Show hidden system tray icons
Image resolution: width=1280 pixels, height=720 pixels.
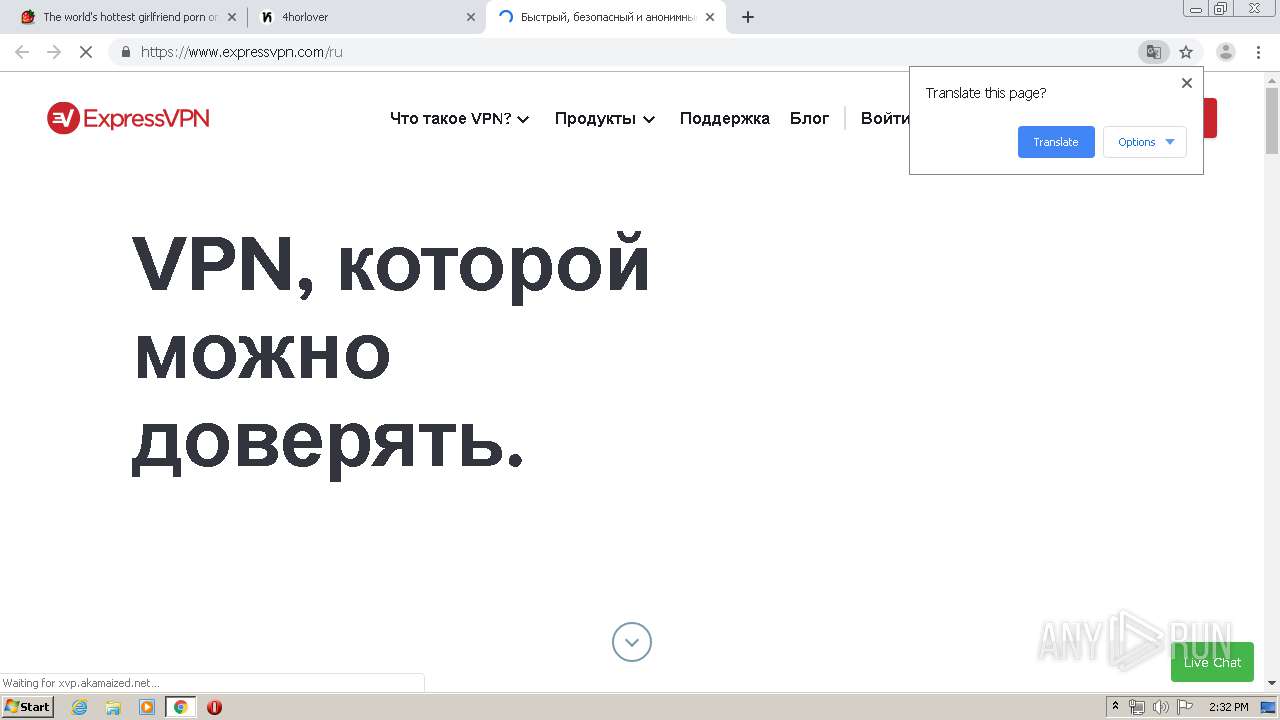(1116, 707)
